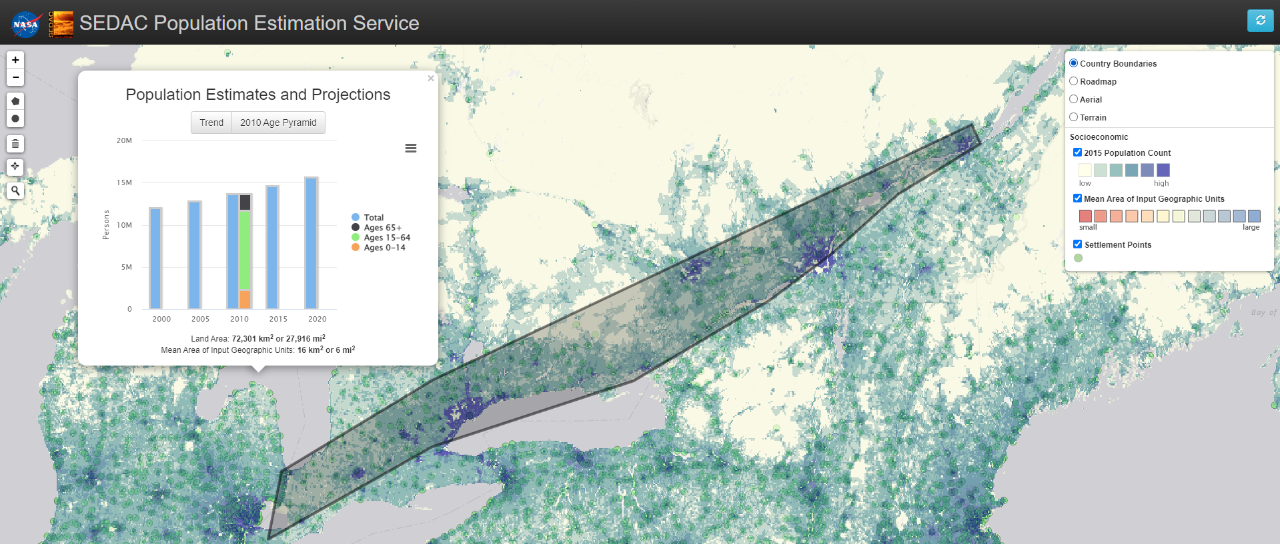The width and height of the screenshot is (1280, 544).
Task: Open the chart hamburger context menu
Action: coord(411,148)
